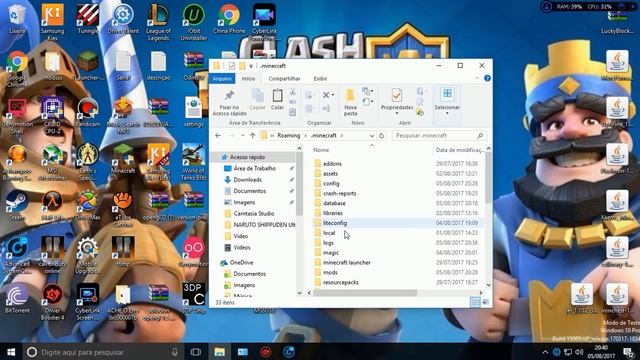The image size is (640, 360).
Task: Select the crash-reports folder
Action: (x=340, y=193)
